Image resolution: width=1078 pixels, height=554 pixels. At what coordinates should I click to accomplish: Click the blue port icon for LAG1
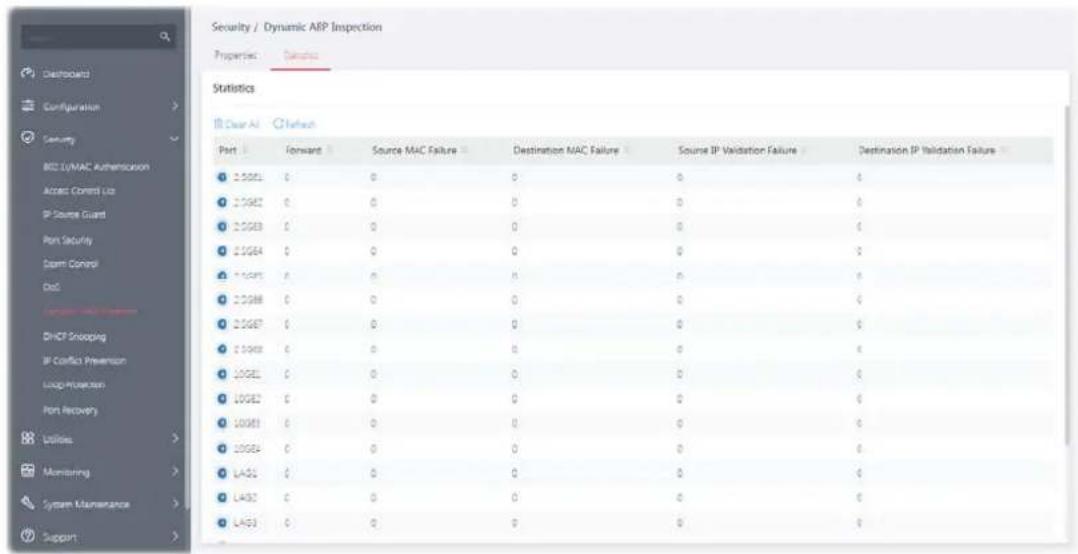(x=221, y=473)
